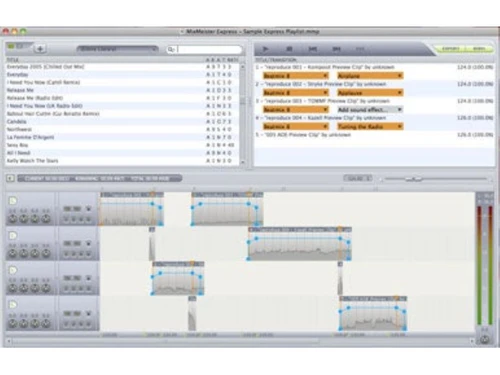
Task: Click the stop button in the playlist toolbar
Action: tap(289, 49)
